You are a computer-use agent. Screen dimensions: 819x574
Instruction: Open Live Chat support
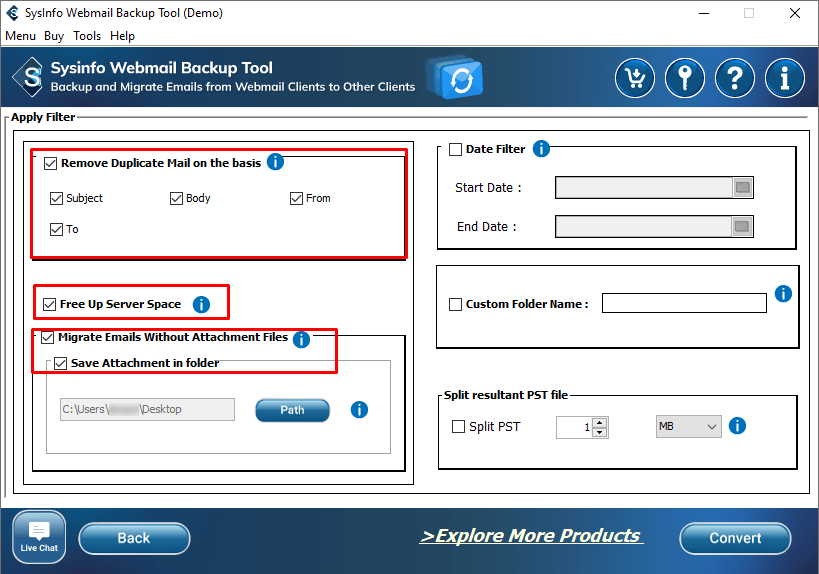click(39, 537)
